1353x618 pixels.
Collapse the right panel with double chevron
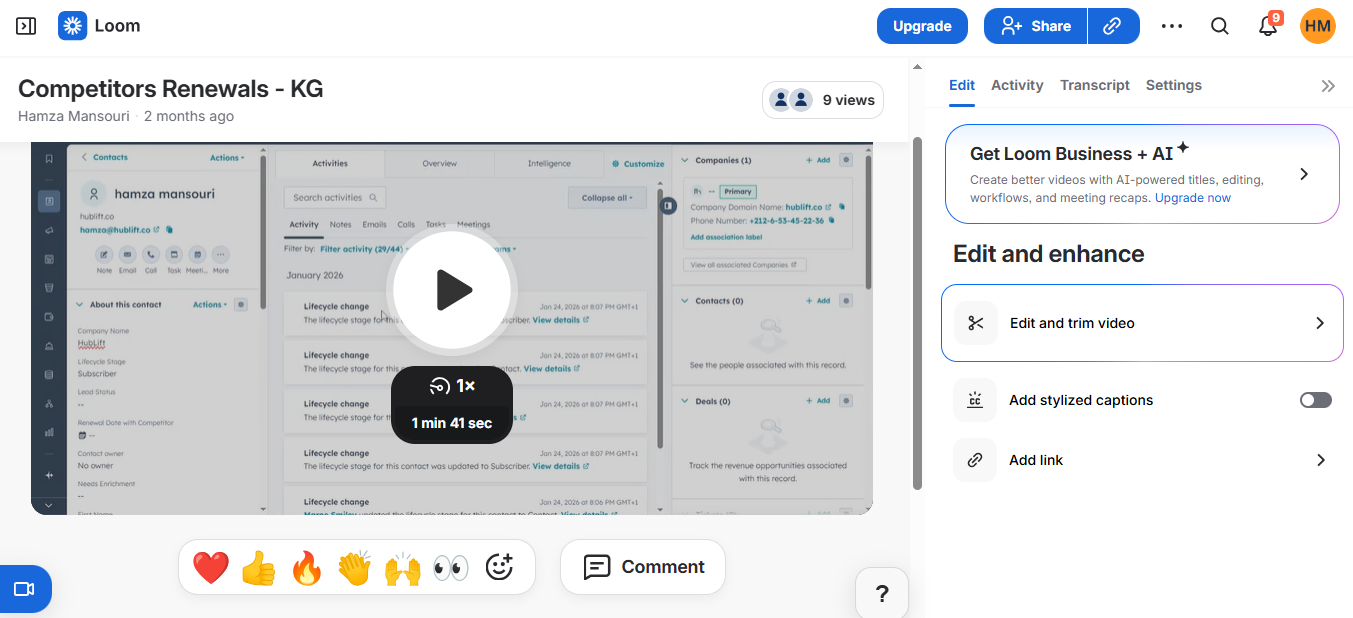[1328, 86]
